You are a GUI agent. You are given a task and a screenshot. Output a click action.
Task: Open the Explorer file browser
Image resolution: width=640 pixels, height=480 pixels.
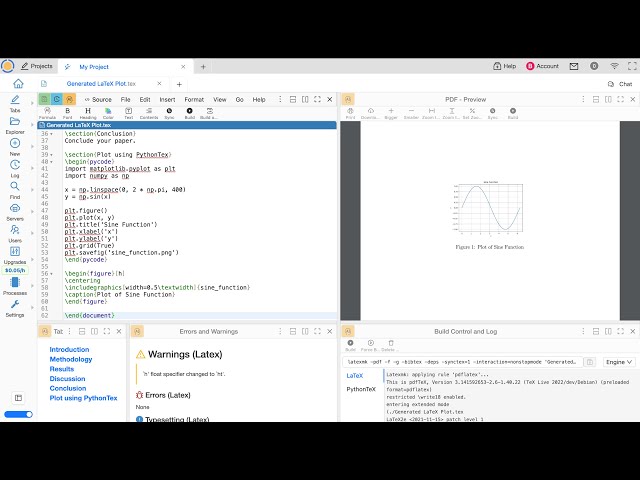coord(15,124)
